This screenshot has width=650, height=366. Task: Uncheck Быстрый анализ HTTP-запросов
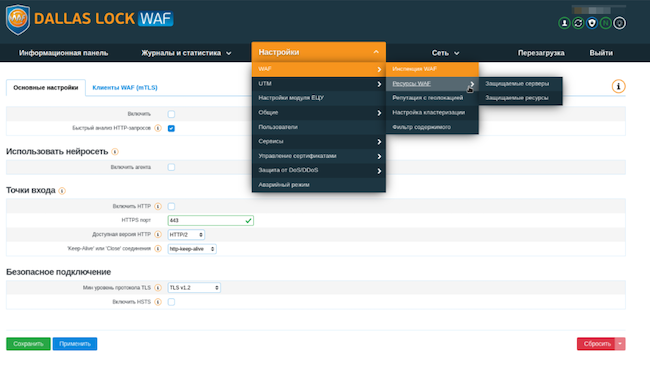(x=171, y=128)
